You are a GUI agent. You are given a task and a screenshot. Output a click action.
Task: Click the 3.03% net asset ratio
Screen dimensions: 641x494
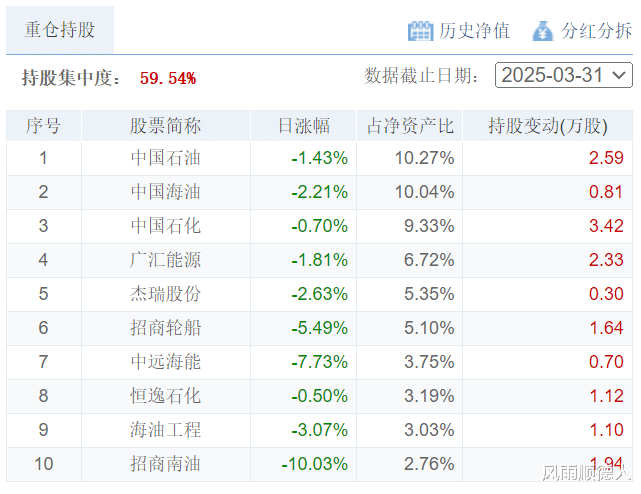pyautogui.click(x=429, y=430)
